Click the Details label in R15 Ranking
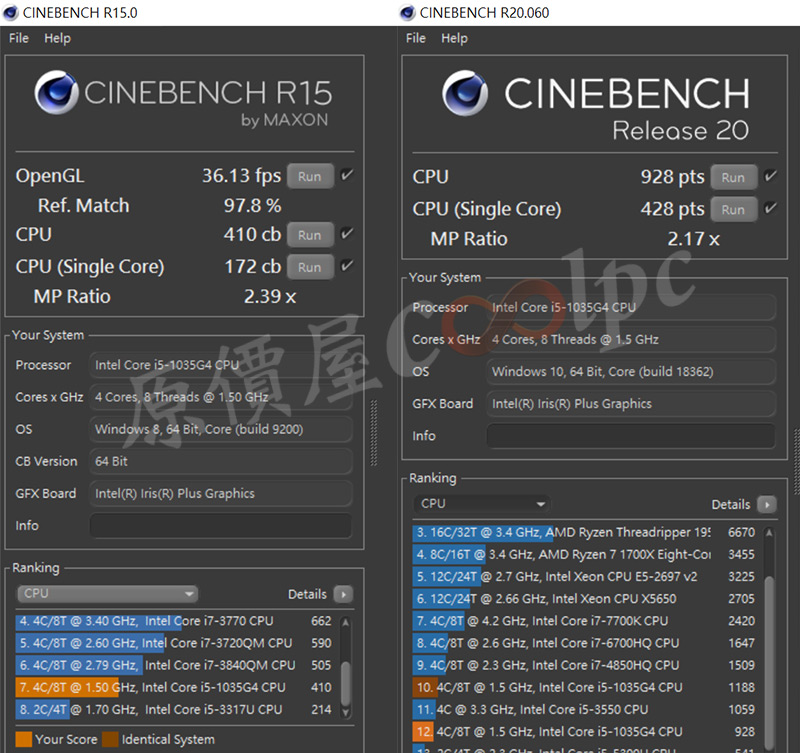 coord(307,594)
